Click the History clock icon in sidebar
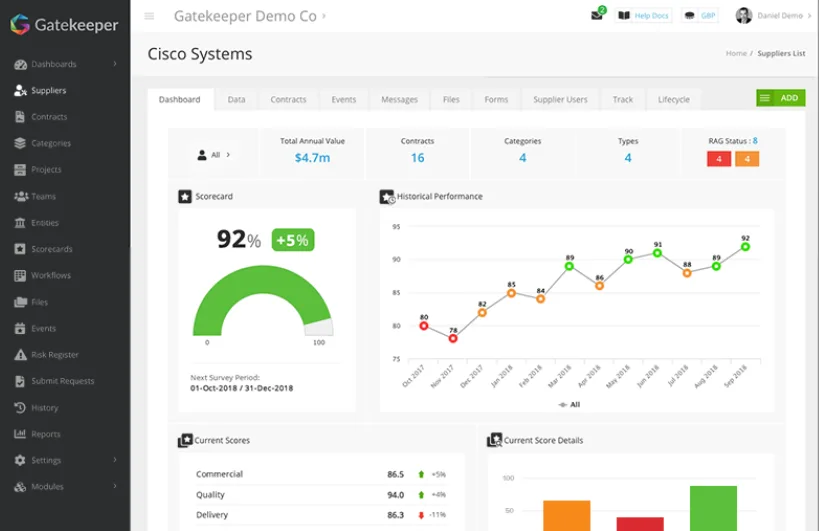The width and height of the screenshot is (819, 531). point(20,408)
